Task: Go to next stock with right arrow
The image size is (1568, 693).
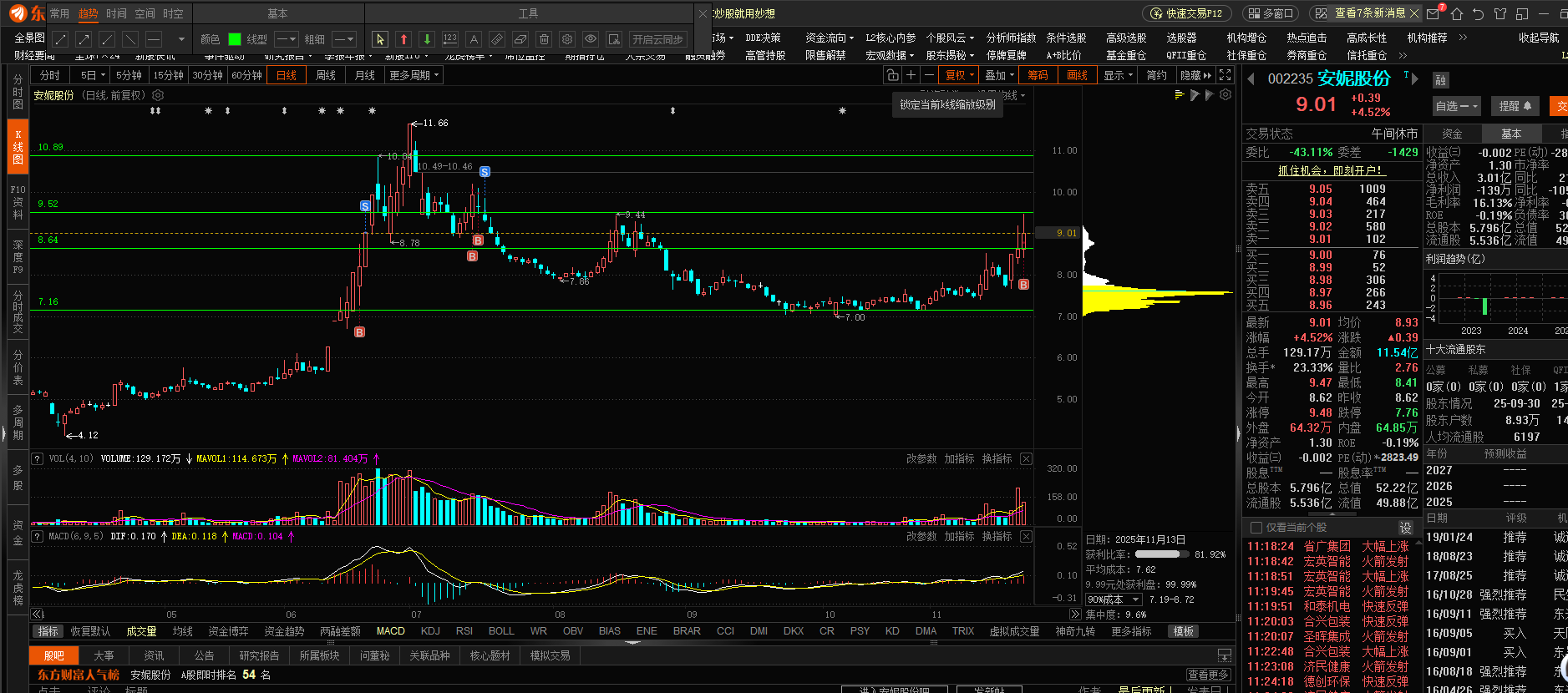Action: (x=1414, y=80)
